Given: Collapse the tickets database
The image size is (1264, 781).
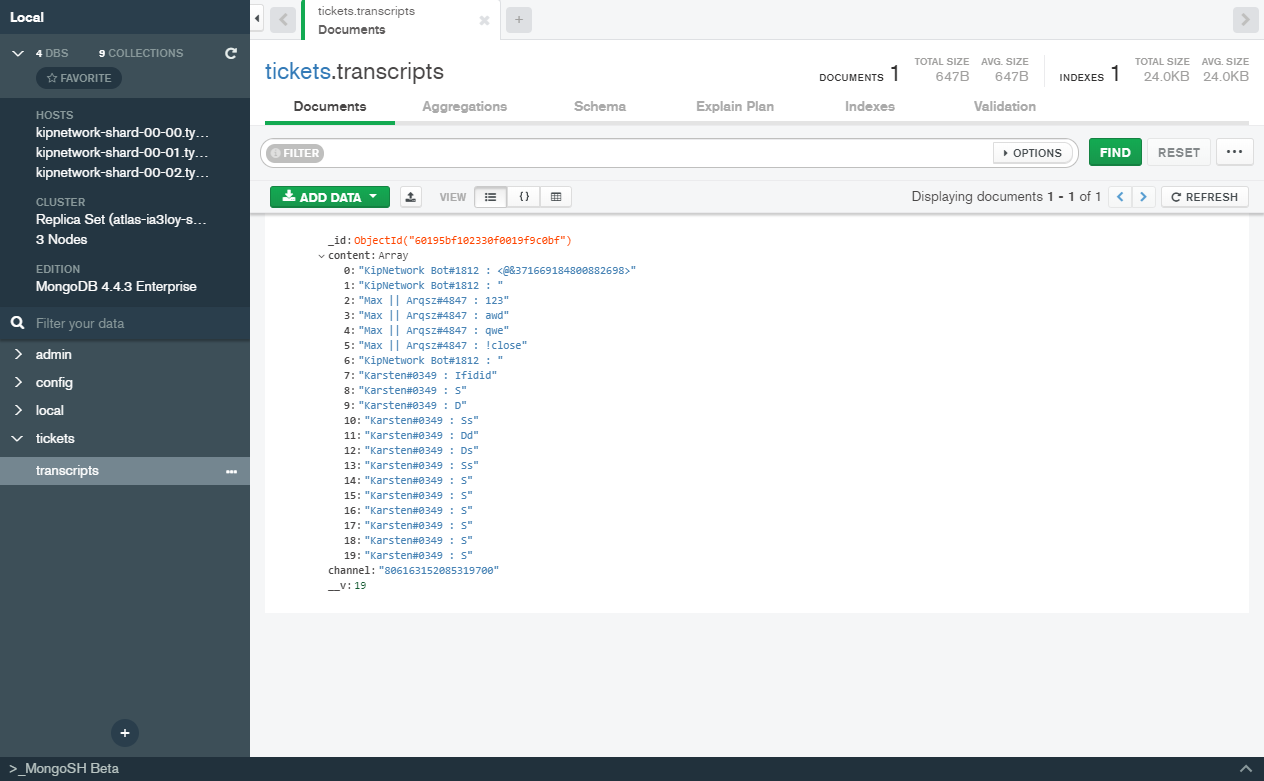Looking at the screenshot, I should [18, 439].
